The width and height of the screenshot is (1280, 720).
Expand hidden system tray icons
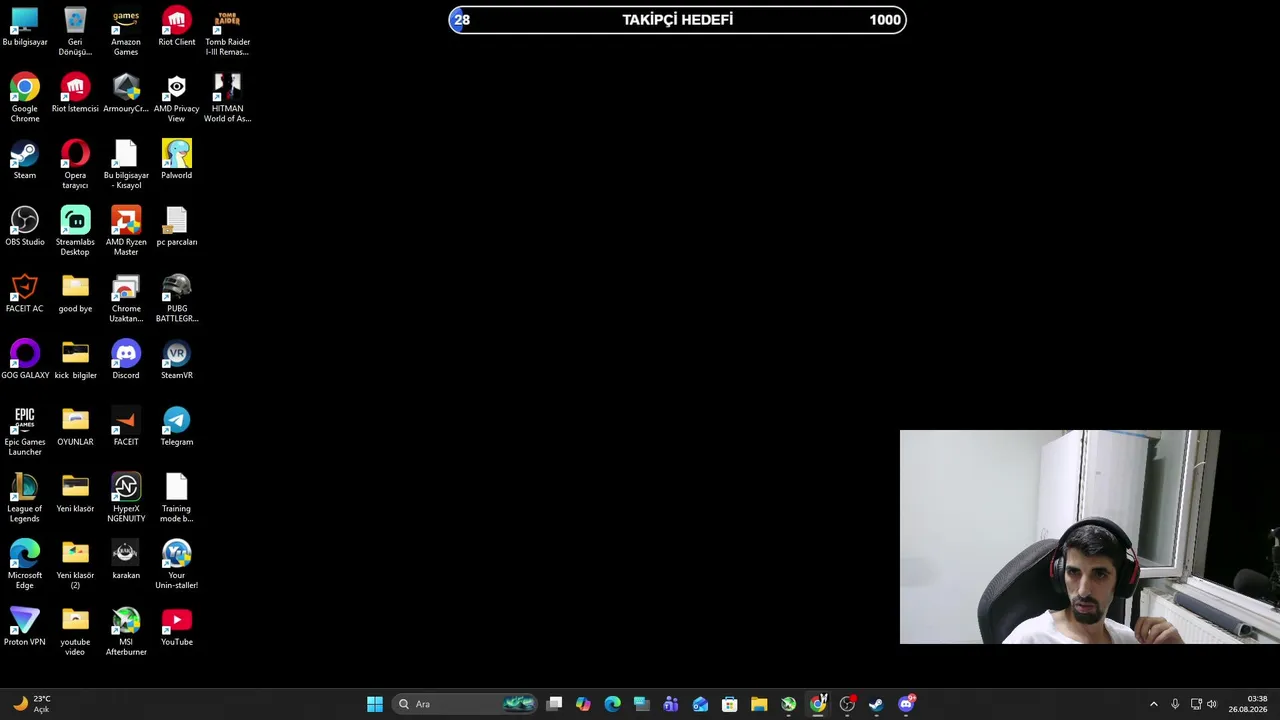(1153, 704)
